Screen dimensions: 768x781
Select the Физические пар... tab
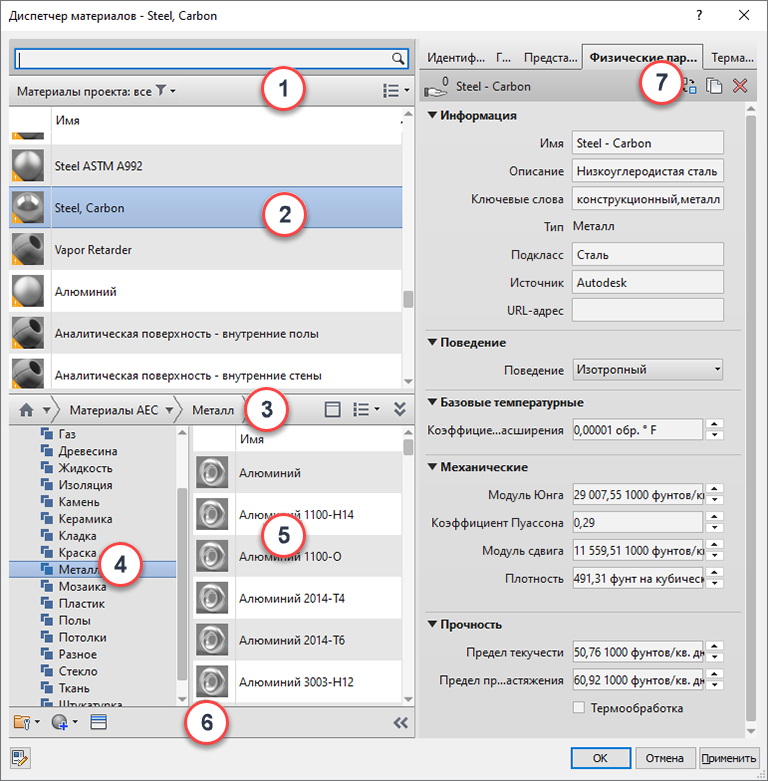pyautogui.click(x=642, y=57)
